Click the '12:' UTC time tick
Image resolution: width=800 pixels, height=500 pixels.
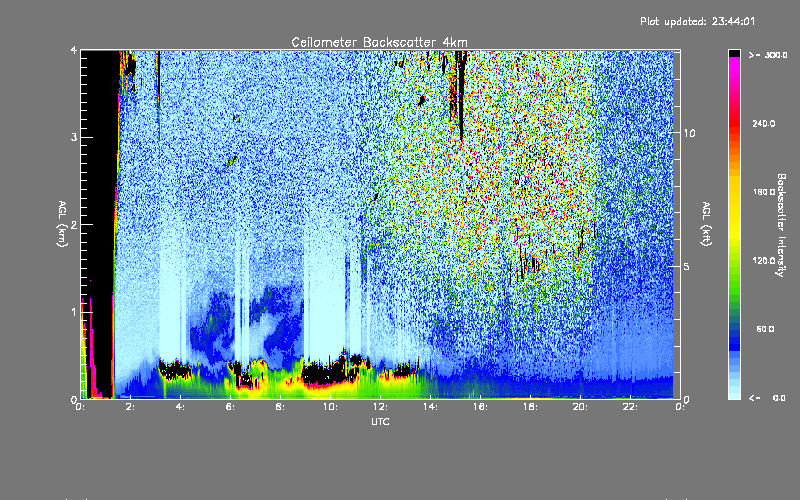coord(380,407)
